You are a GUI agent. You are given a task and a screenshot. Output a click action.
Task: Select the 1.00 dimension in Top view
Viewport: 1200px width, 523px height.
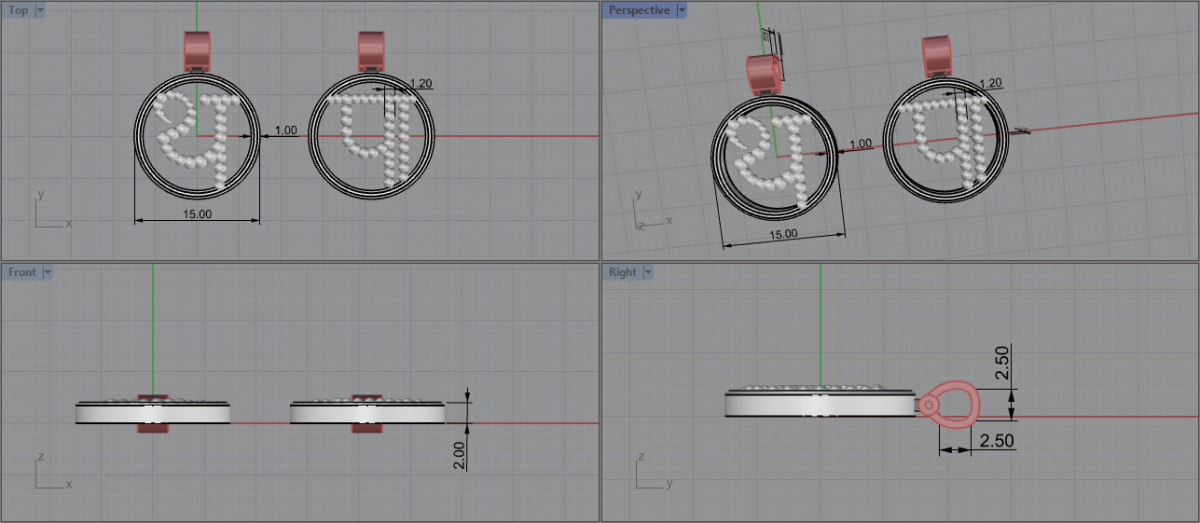coord(286,130)
